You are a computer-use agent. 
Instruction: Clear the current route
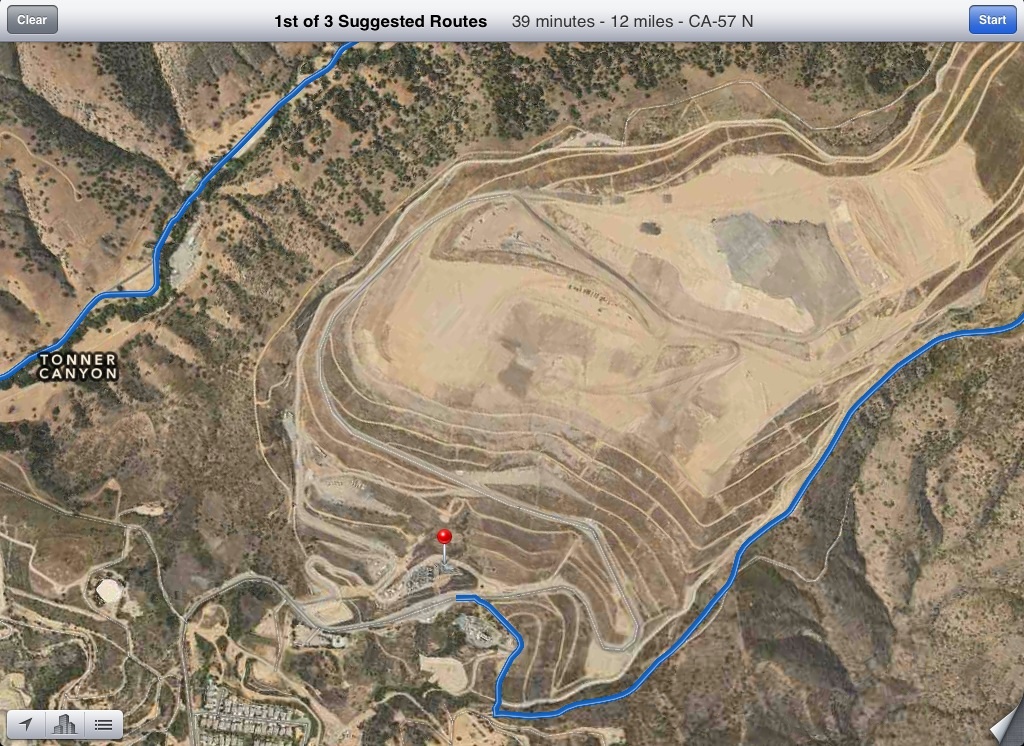point(32,20)
